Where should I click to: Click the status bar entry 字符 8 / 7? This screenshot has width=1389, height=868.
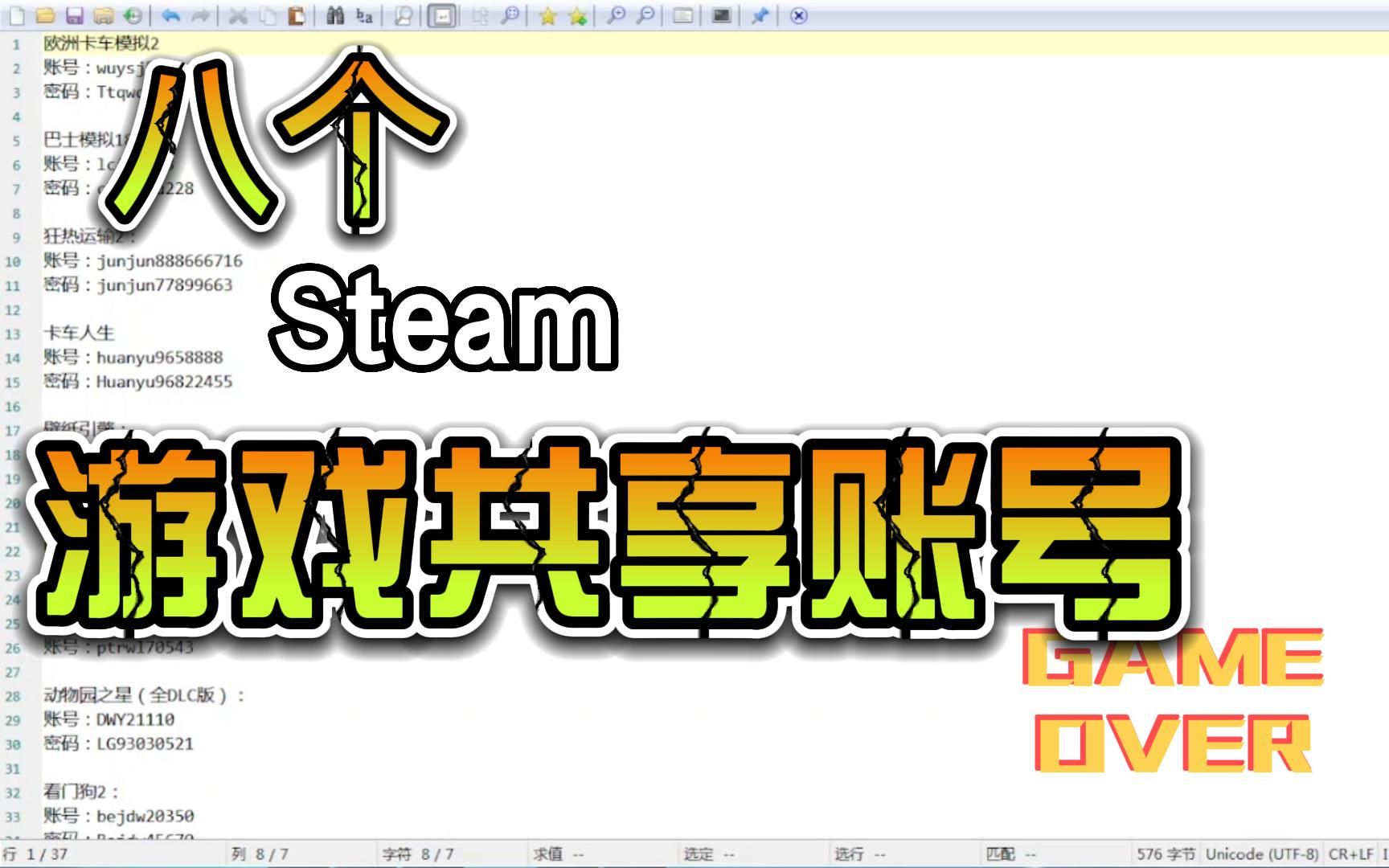click(x=418, y=854)
